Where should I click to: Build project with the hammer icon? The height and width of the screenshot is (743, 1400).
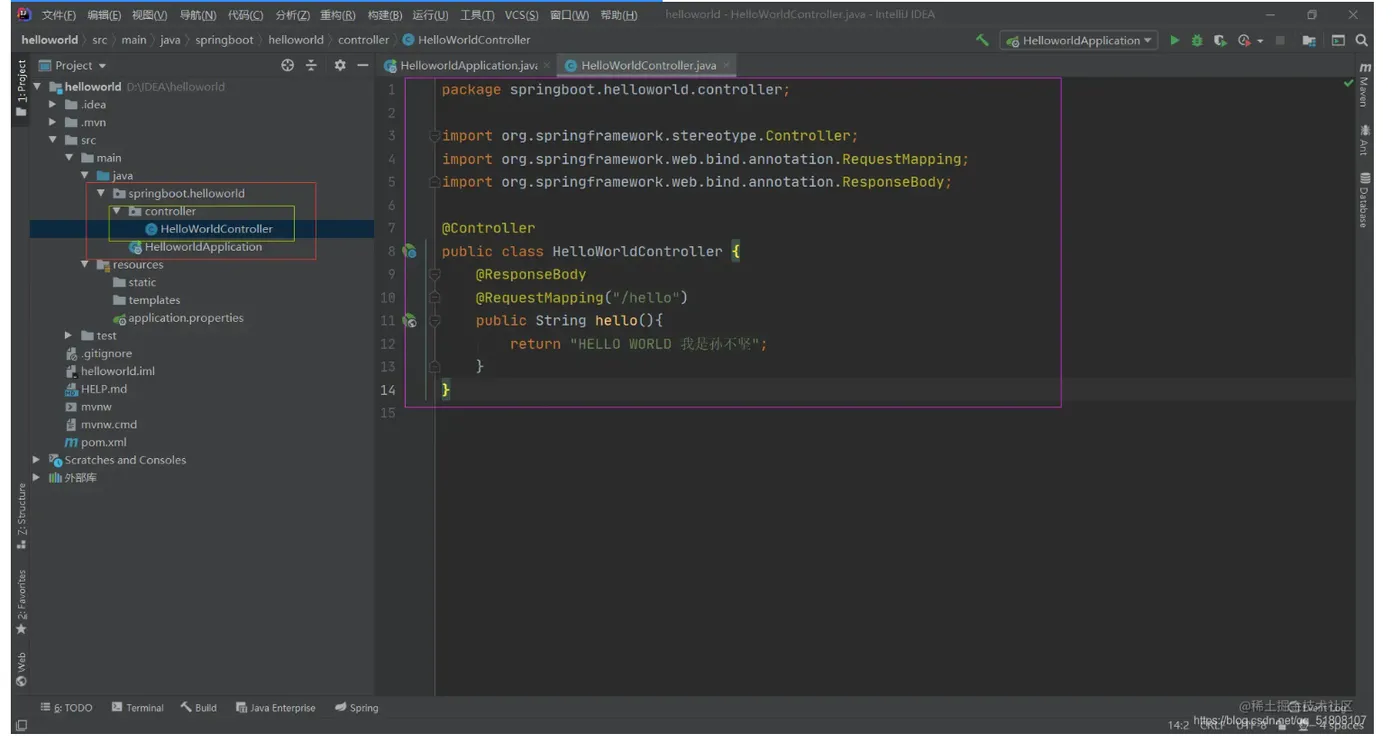pos(982,41)
